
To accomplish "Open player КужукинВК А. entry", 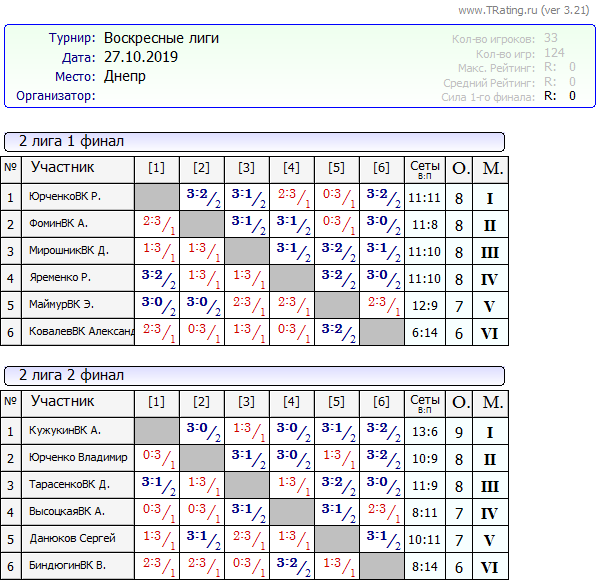I will click(x=66, y=431).
